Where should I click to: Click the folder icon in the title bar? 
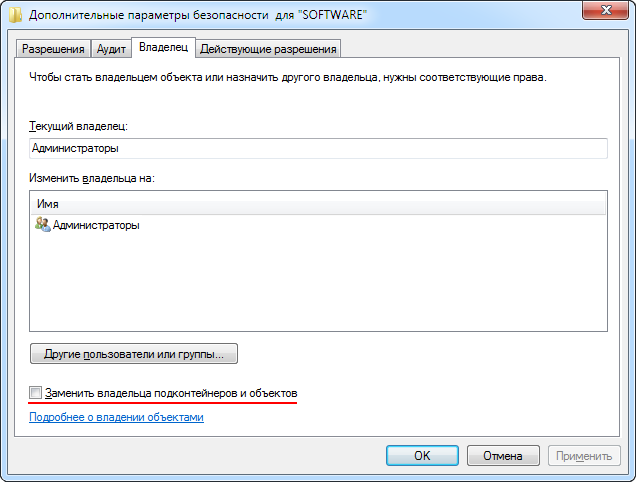15,15
